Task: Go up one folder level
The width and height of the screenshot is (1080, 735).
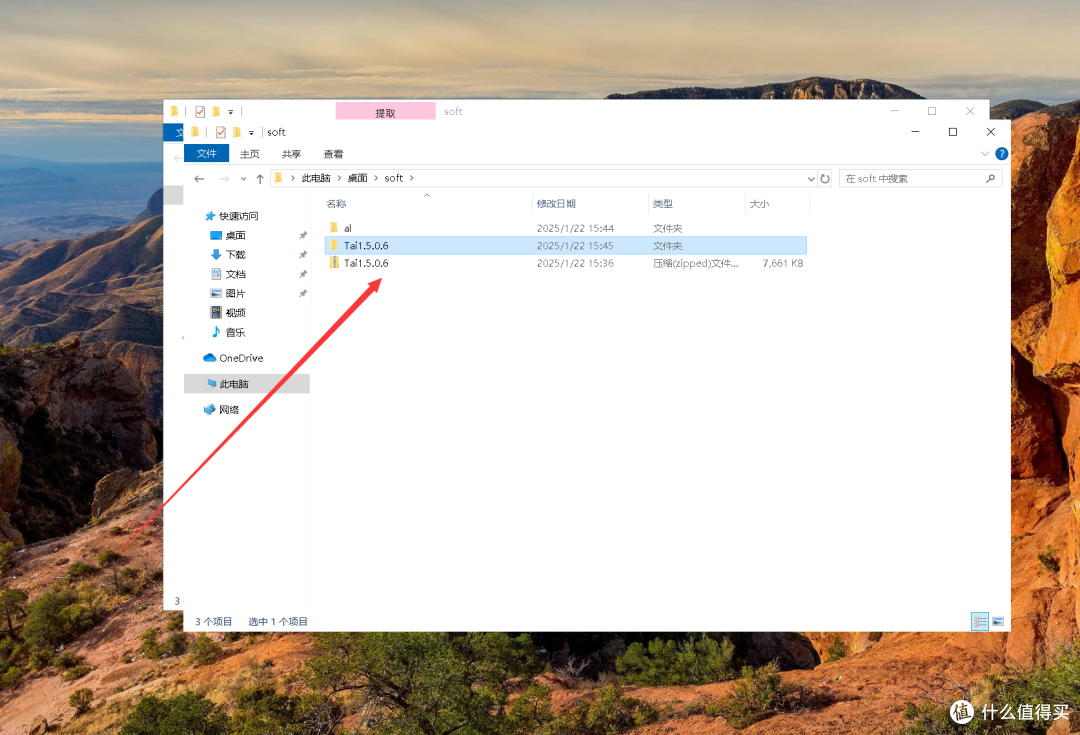Action: 260,178
